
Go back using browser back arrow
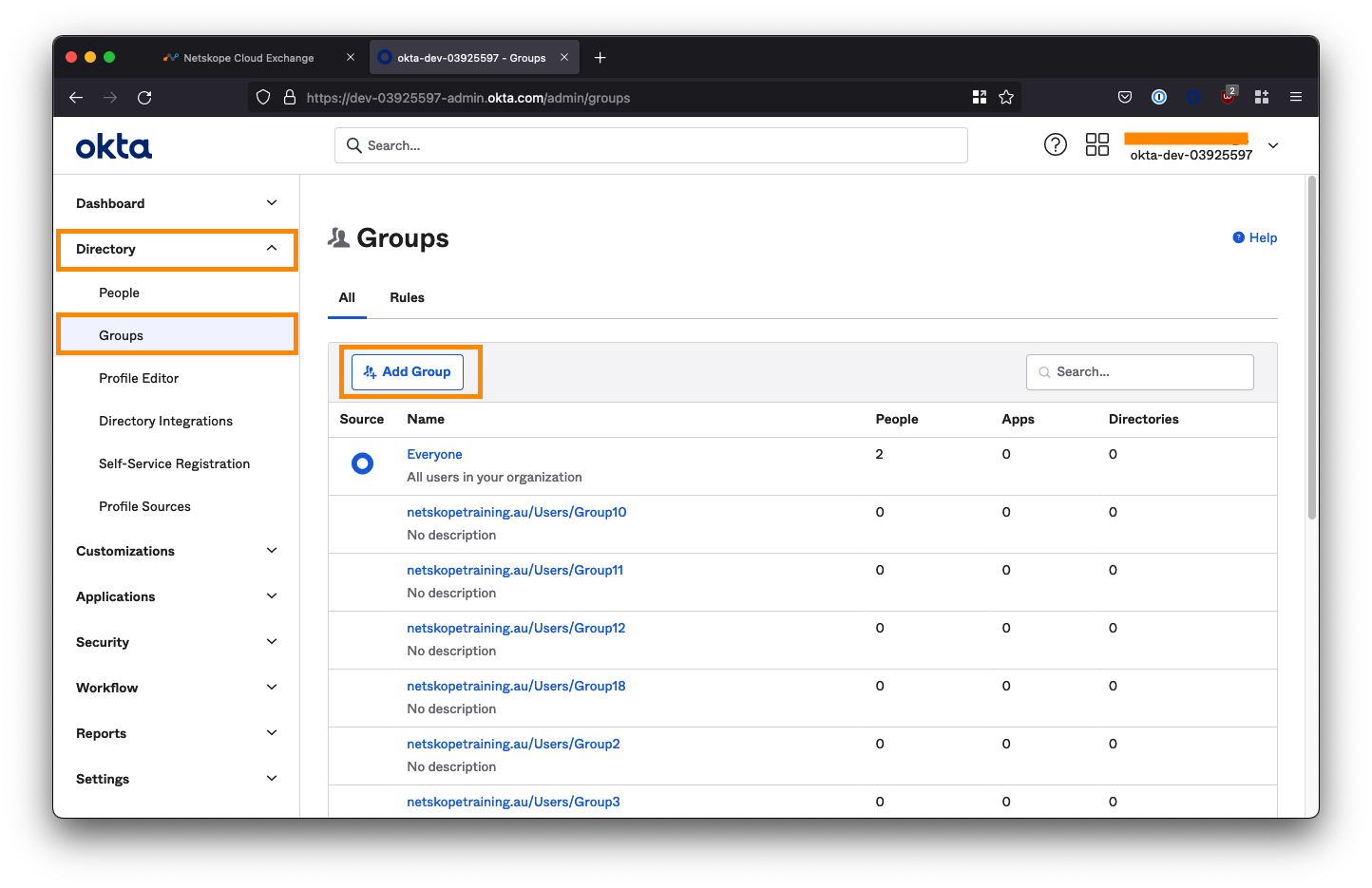point(76,98)
